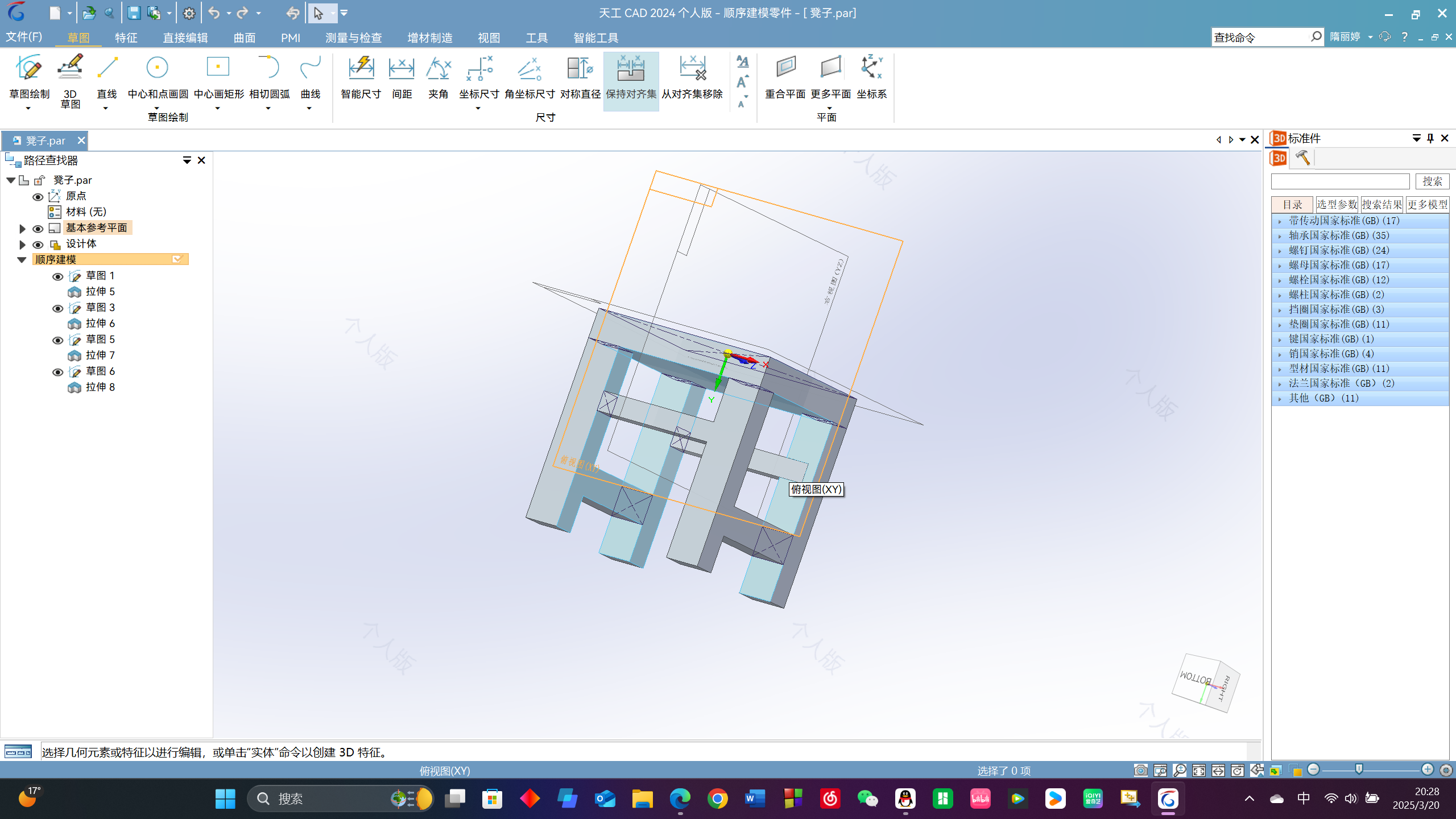The height and width of the screenshot is (819, 1456).
Task: Click the hammer tool icon in 标准件 panel
Action: click(x=1302, y=158)
